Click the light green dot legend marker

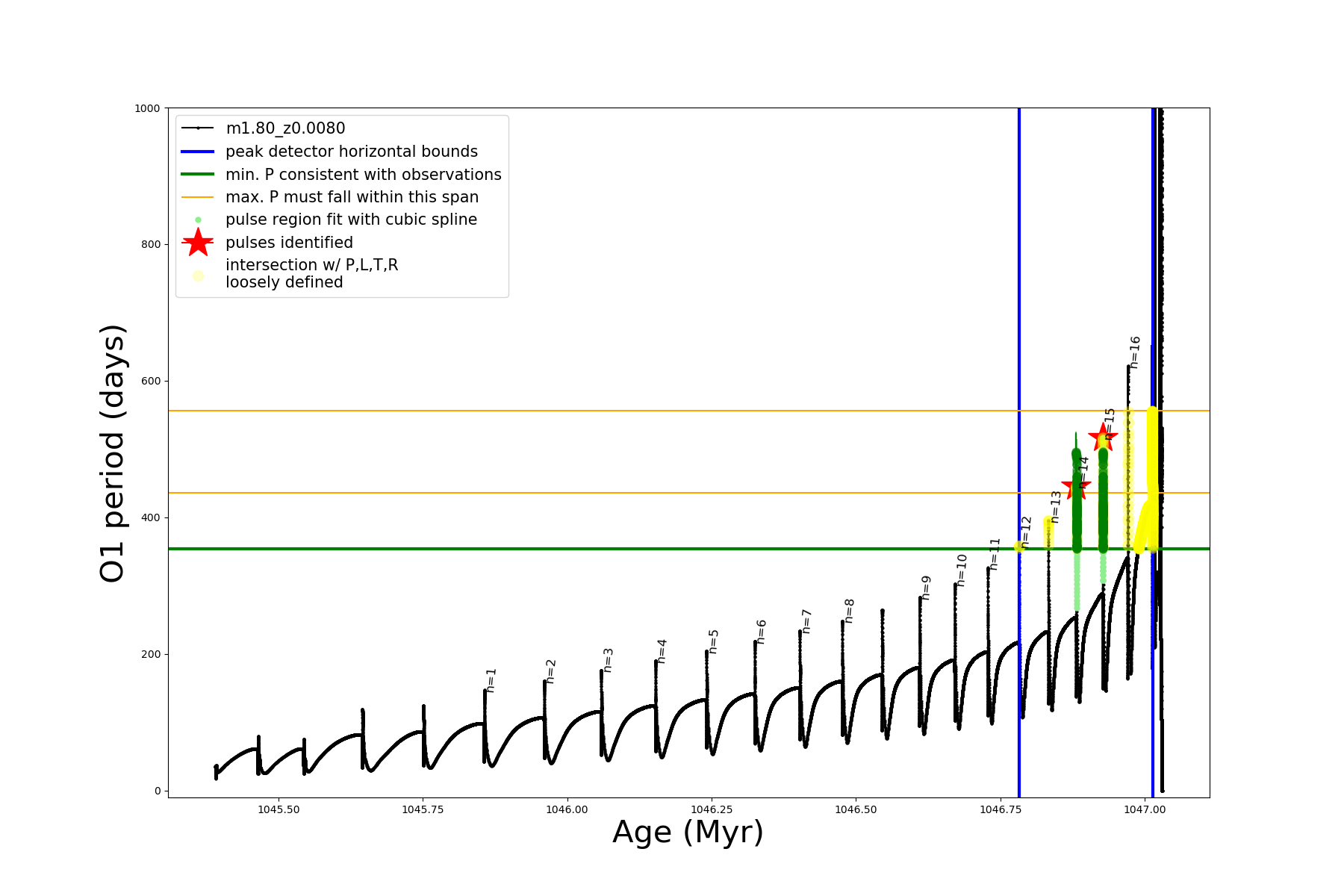pyautogui.click(x=198, y=220)
